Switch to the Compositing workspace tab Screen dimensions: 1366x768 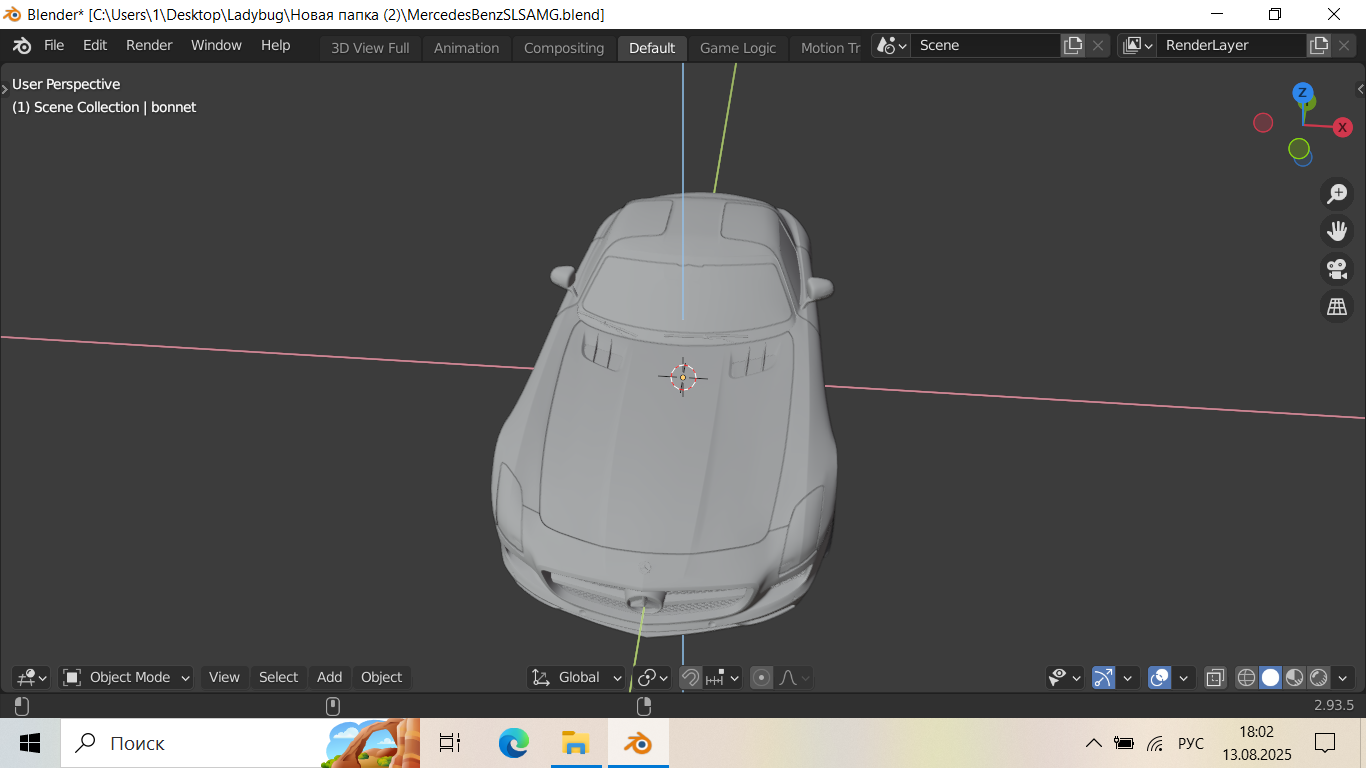click(564, 48)
